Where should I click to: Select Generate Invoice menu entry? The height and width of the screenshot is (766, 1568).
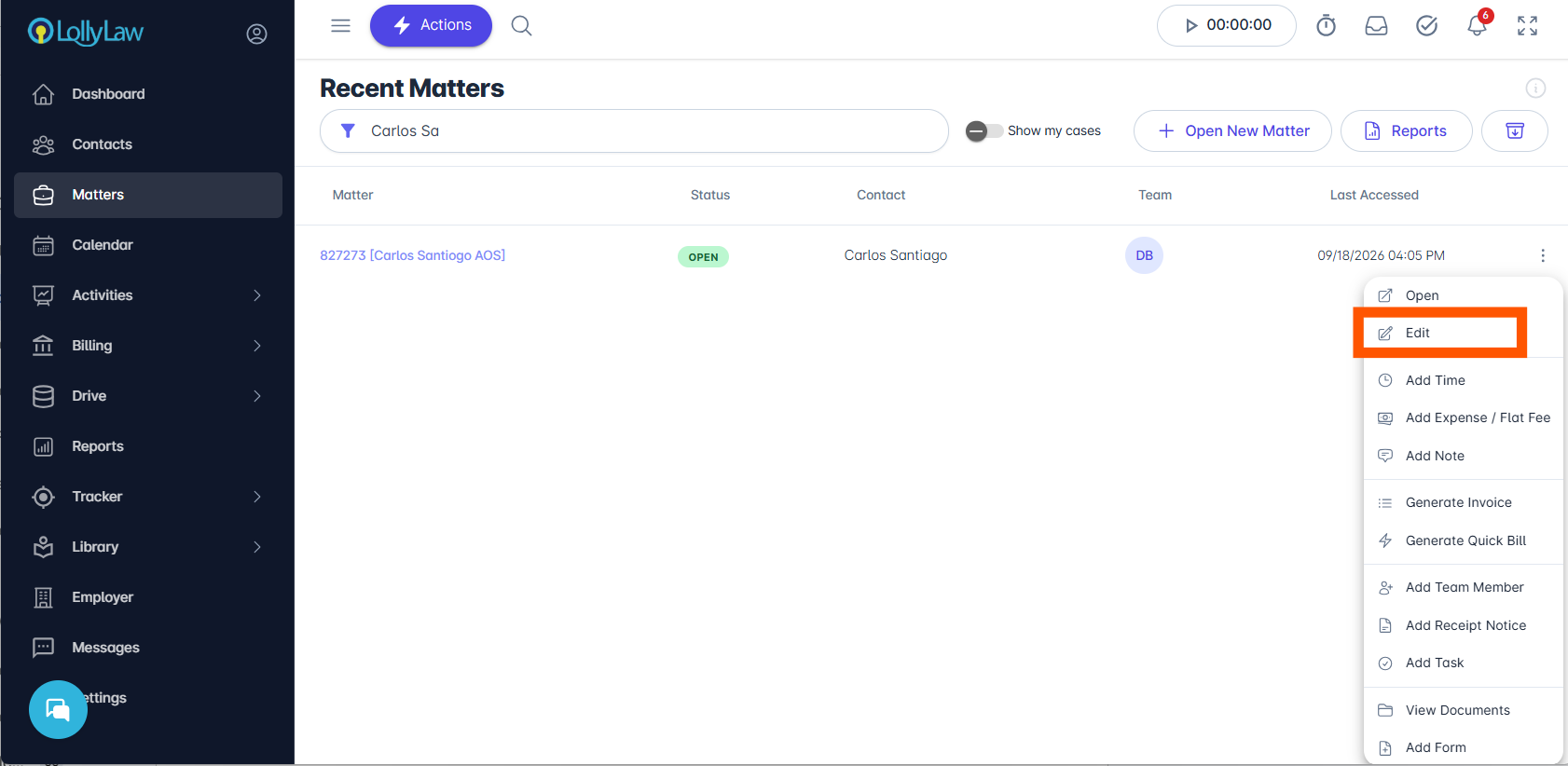[1463, 502]
